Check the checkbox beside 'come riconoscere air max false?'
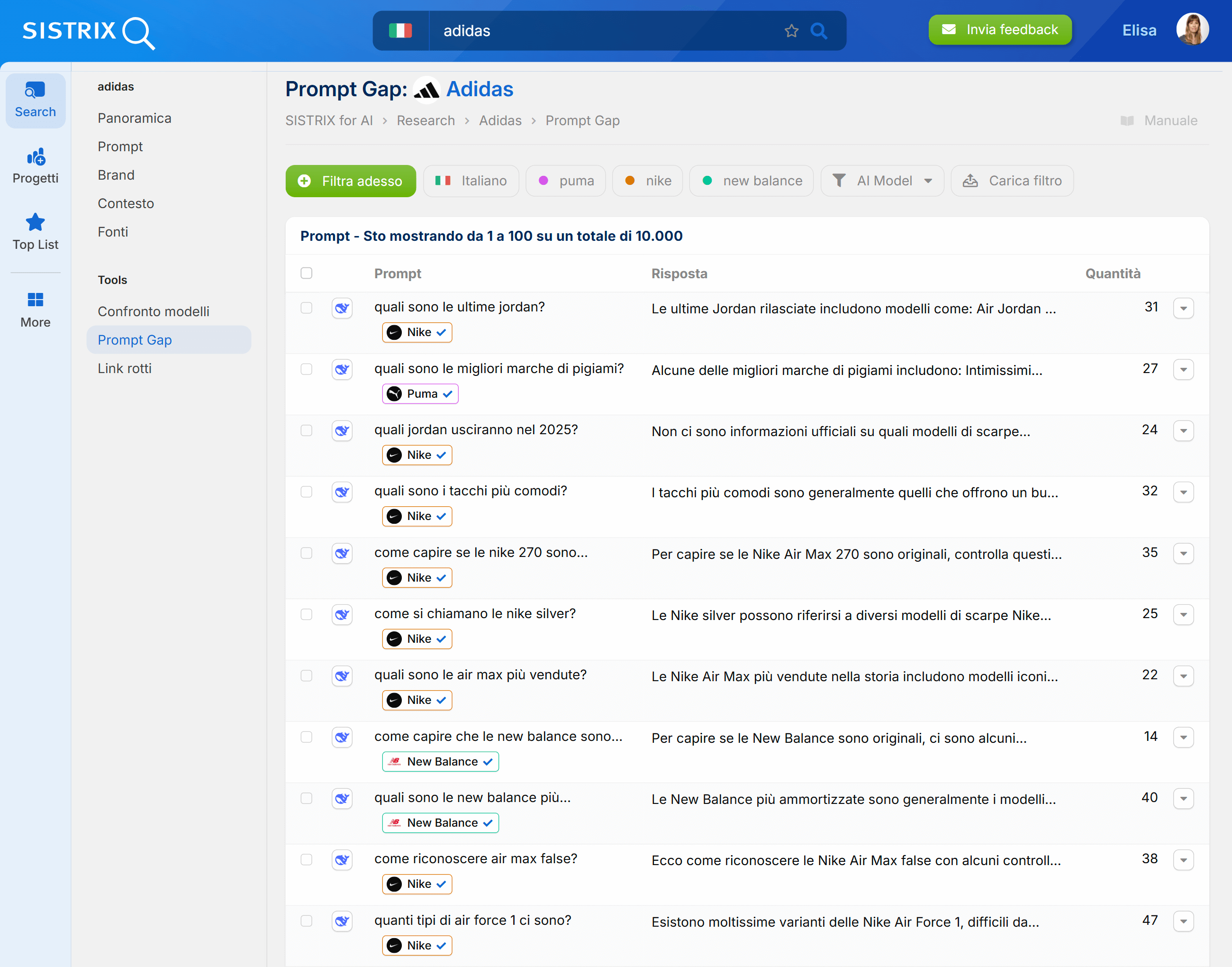 tap(306, 859)
